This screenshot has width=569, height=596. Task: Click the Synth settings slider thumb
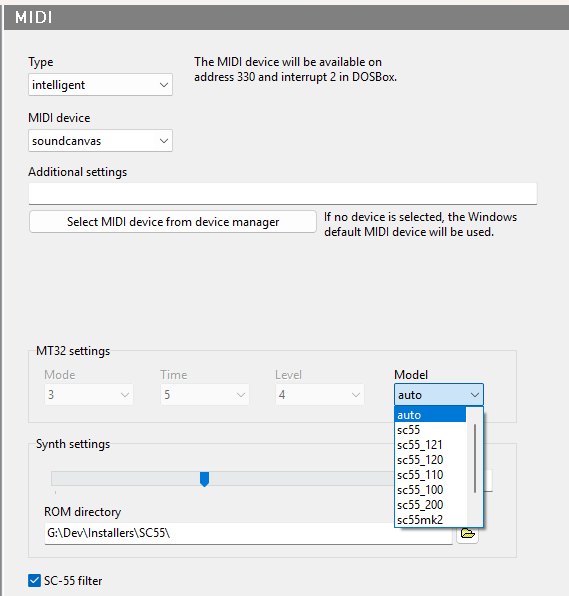click(204, 479)
